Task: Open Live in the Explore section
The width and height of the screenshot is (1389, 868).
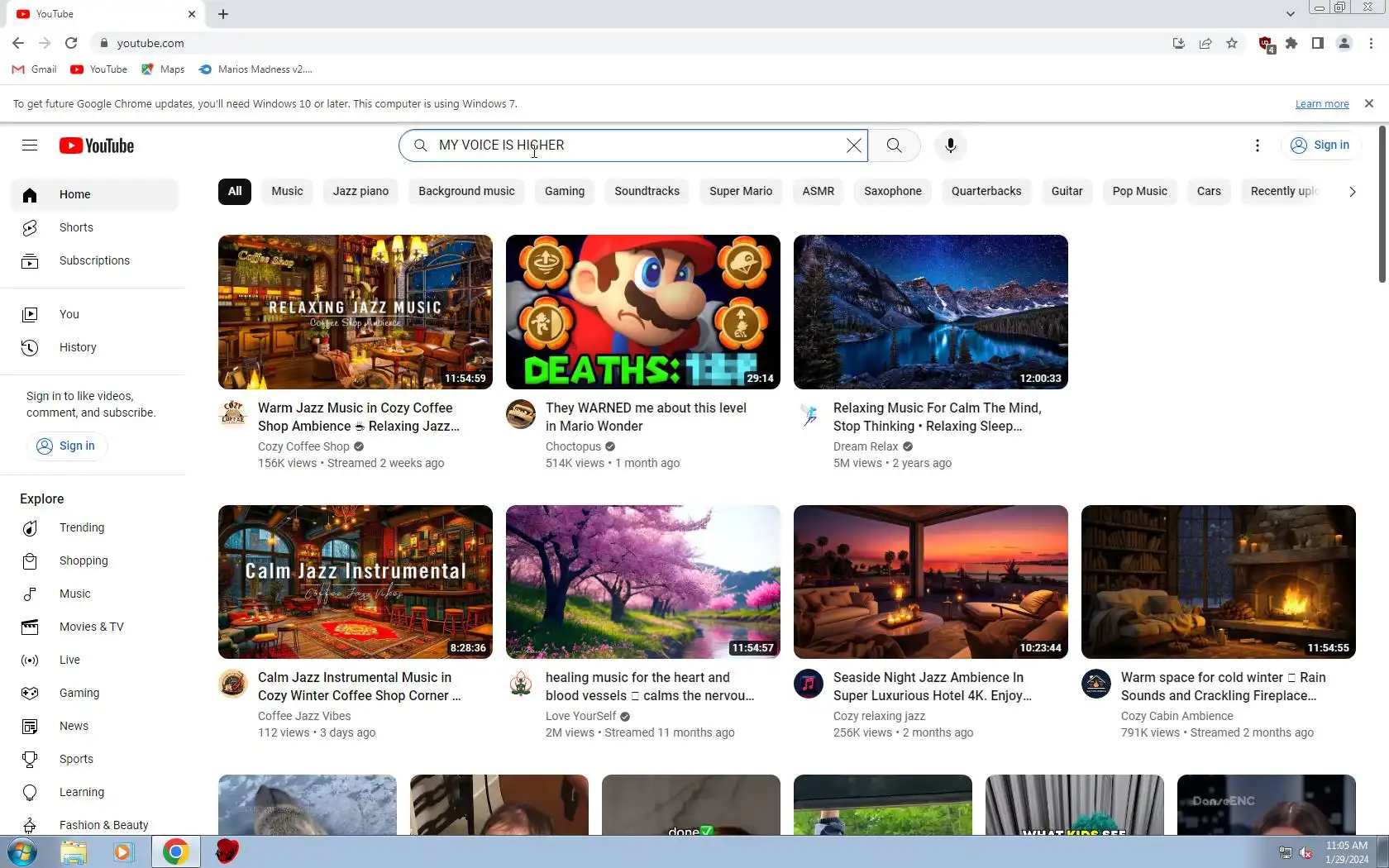Action: pyautogui.click(x=94, y=660)
